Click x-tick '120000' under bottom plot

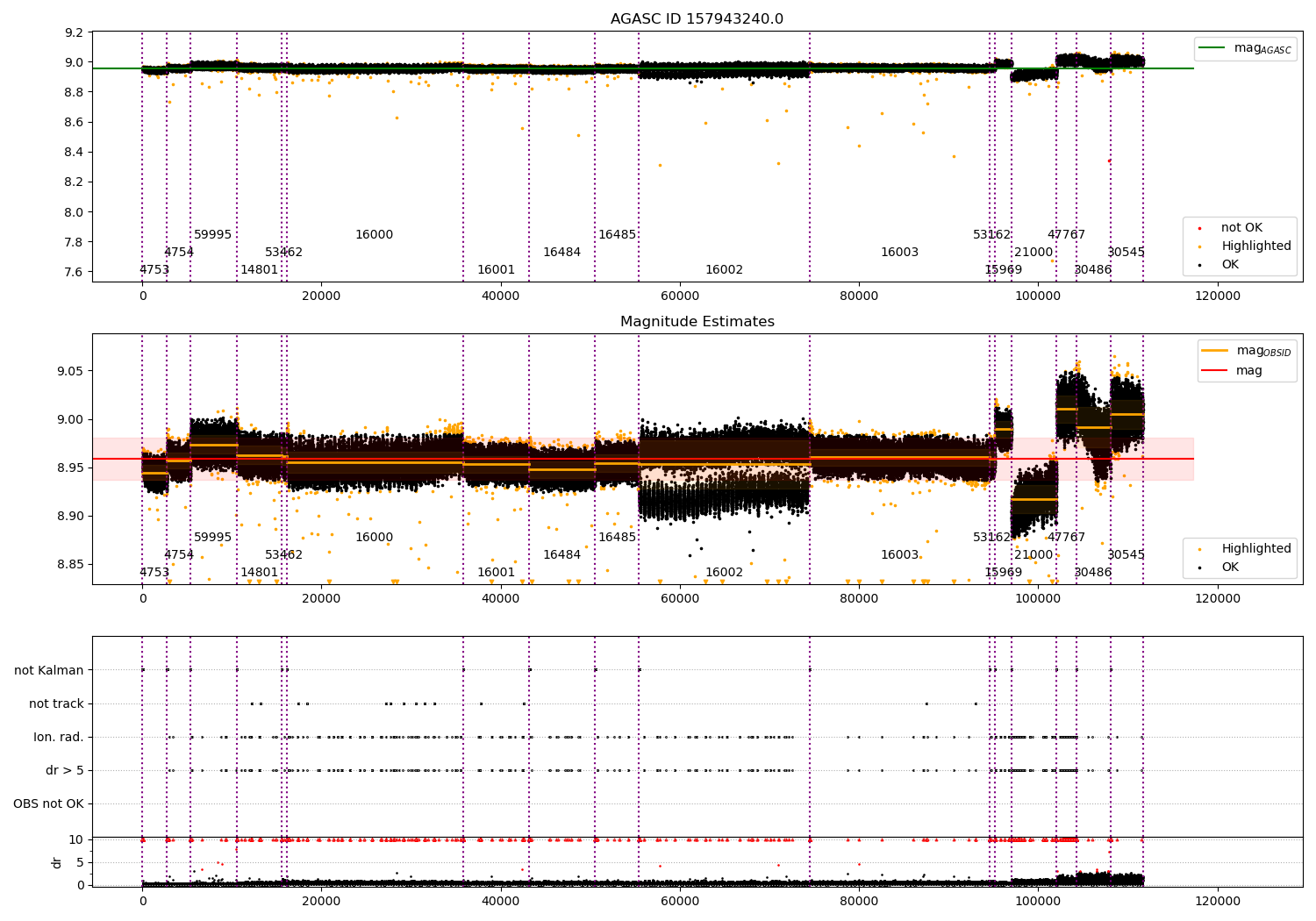[1218, 901]
